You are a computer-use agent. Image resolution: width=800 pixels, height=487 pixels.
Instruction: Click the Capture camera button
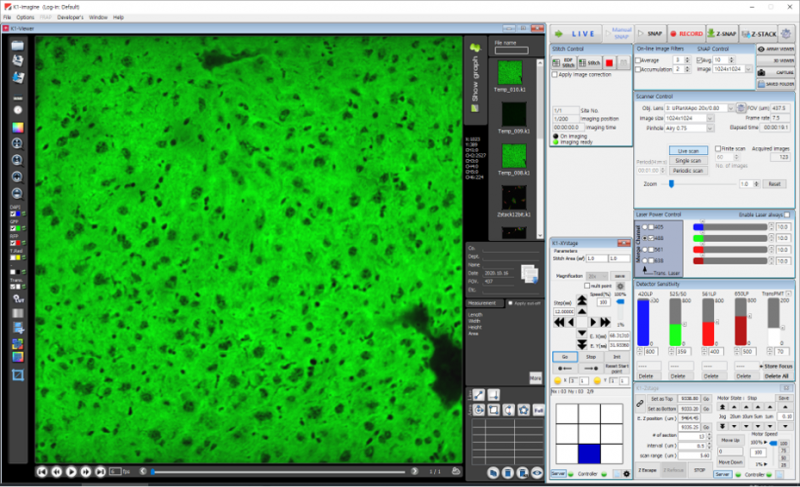(x=776, y=72)
